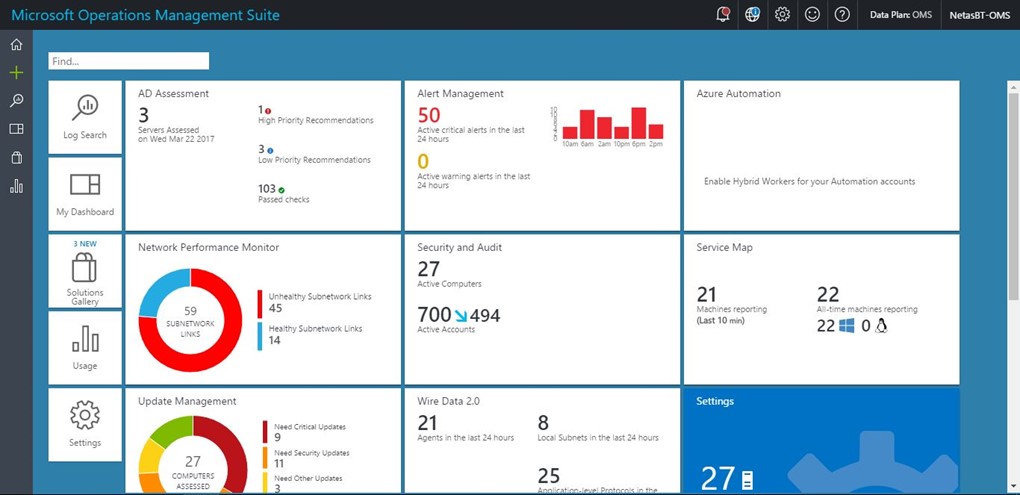Click the Find search field
The height and width of the screenshot is (495, 1020).
click(x=129, y=61)
